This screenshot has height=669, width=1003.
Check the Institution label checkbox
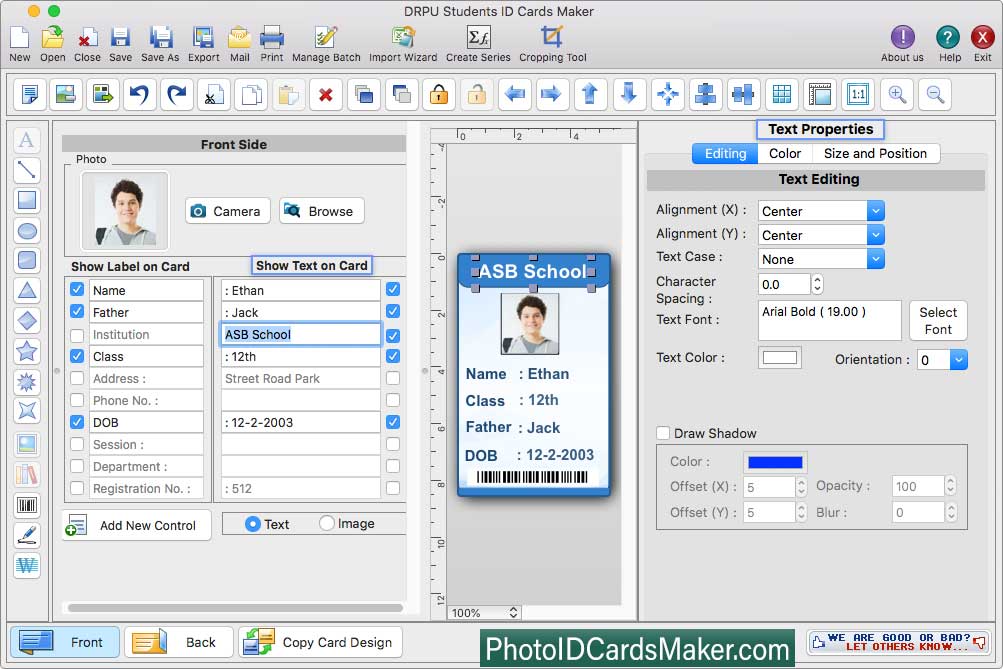77,335
